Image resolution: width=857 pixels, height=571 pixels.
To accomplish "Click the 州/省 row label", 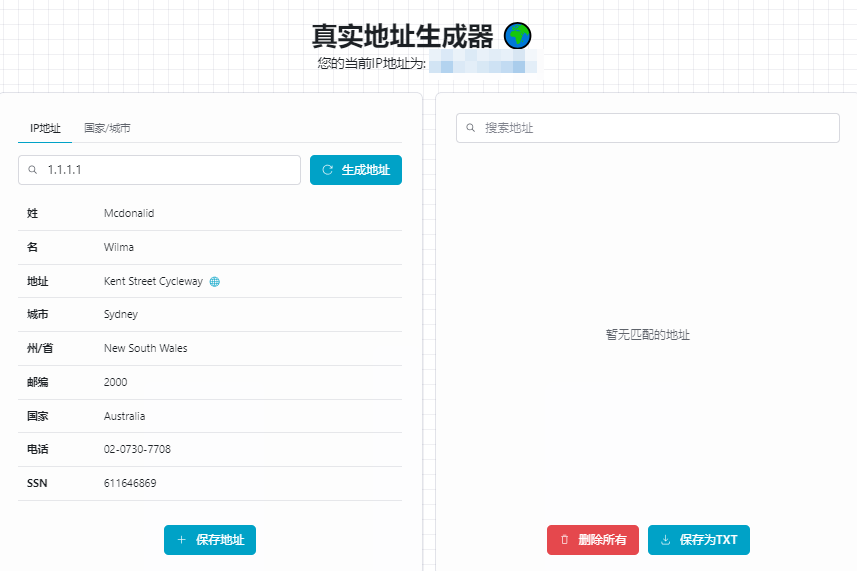I will 40,348.
